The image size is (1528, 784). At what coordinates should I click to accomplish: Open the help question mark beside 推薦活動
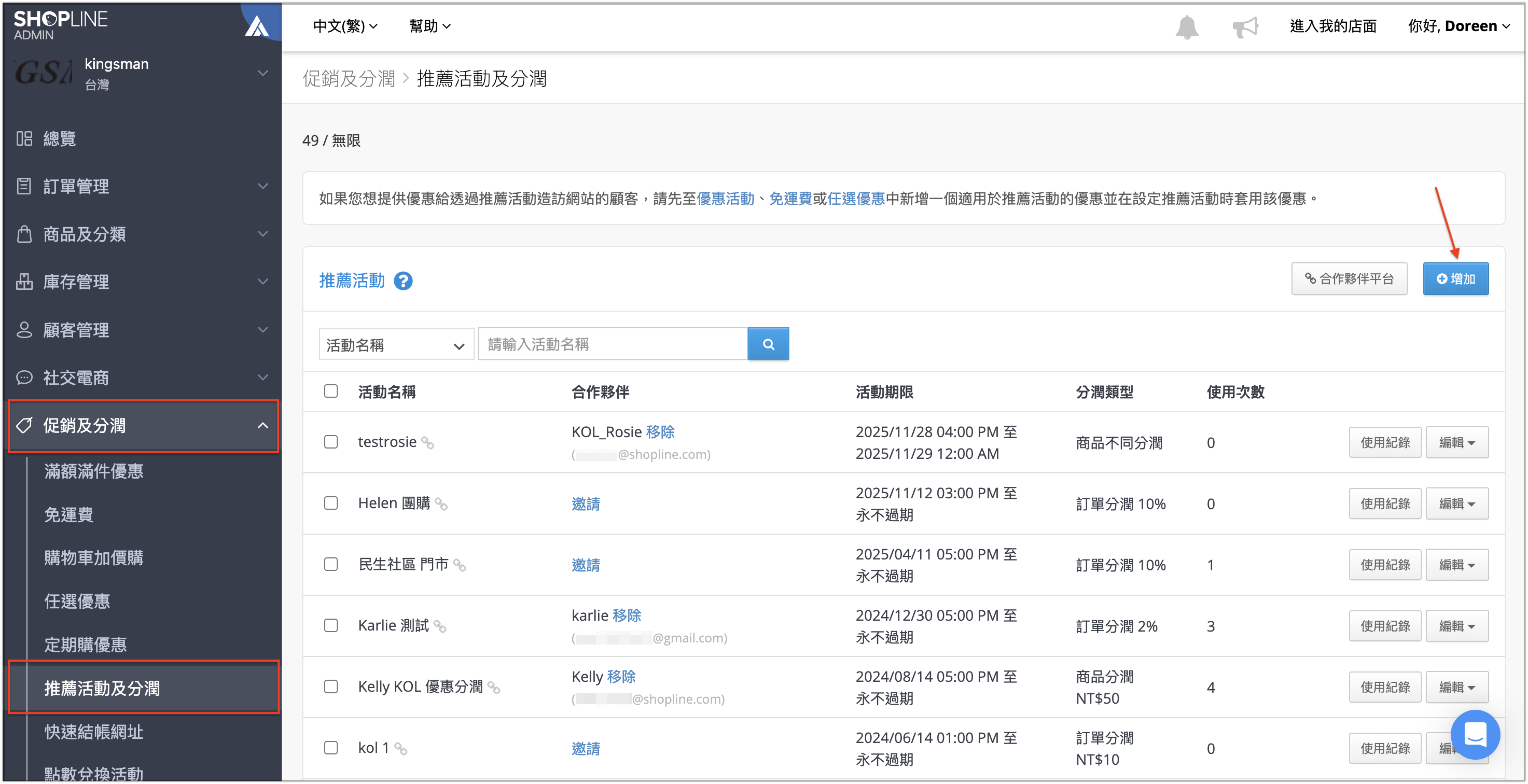click(403, 281)
